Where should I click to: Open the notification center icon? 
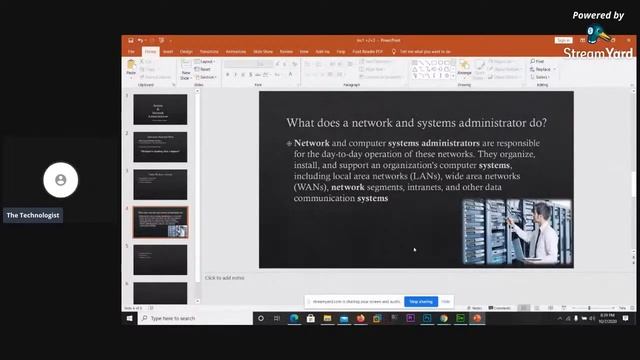point(625,318)
